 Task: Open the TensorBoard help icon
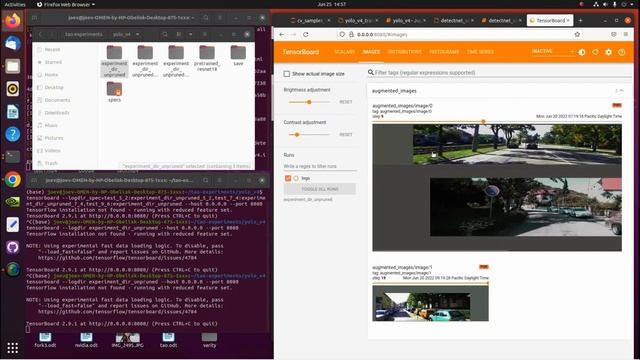click(x=622, y=52)
